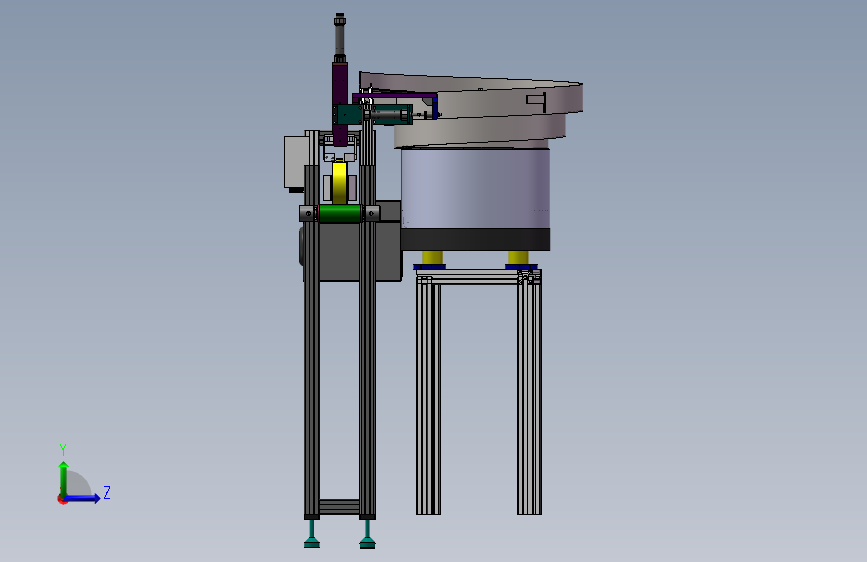The image size is (867, 562).
Task: Select the right yellow rubber mount under the feeder
Action: 518,258
